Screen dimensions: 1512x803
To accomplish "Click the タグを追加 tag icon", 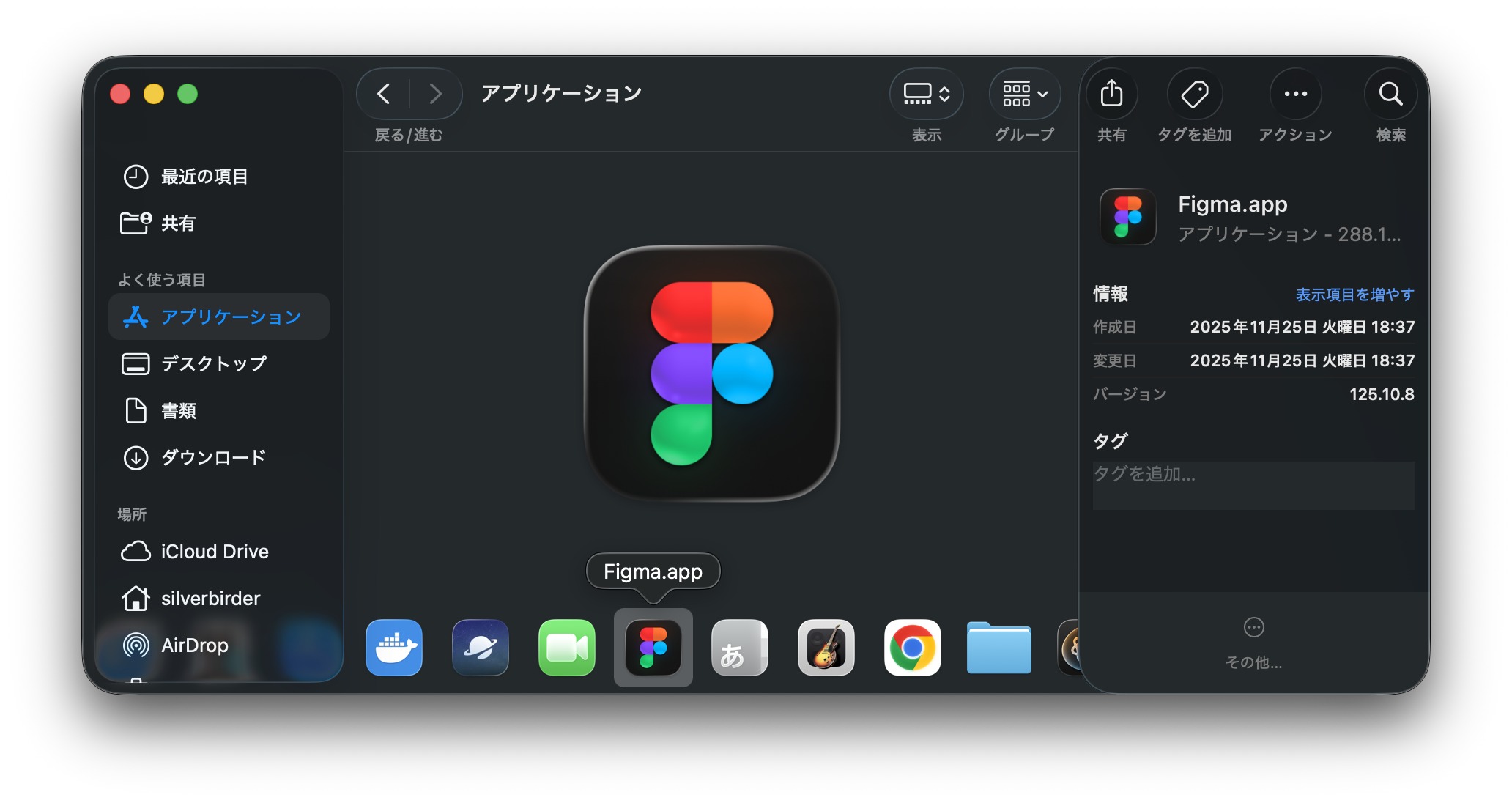I will pyautogui.click(x=1195, y=94).
